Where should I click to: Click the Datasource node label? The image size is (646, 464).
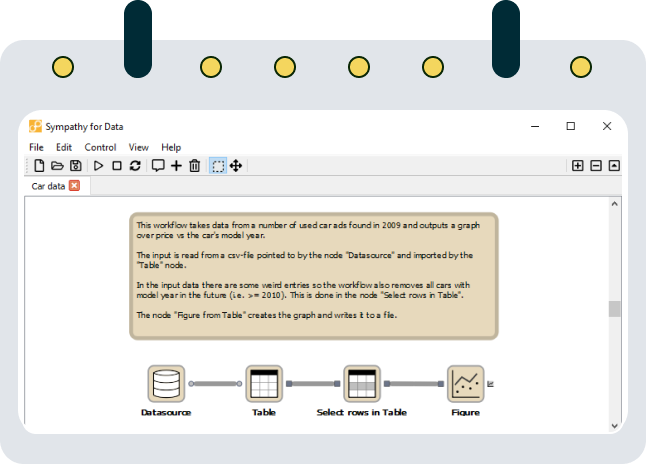(x=166, y=412)
